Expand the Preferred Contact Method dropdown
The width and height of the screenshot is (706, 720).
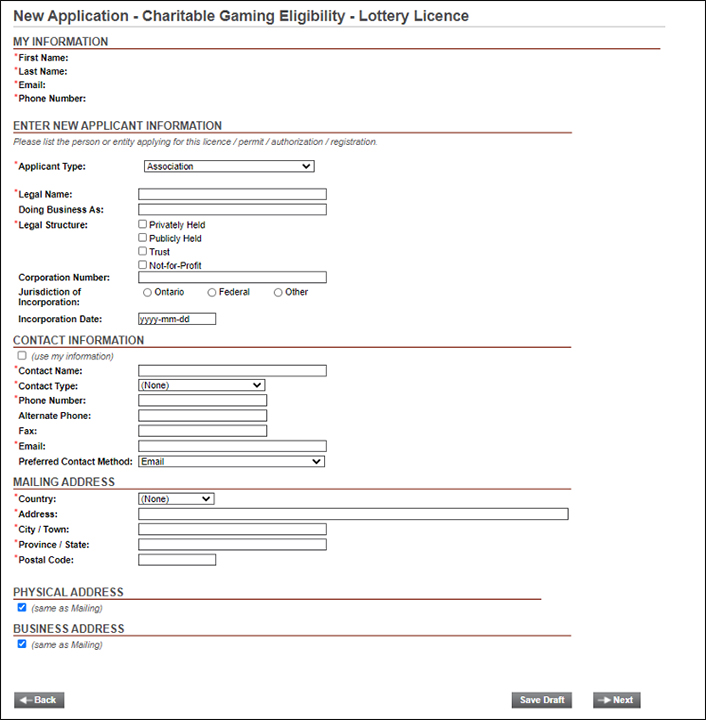coord(231,461)
